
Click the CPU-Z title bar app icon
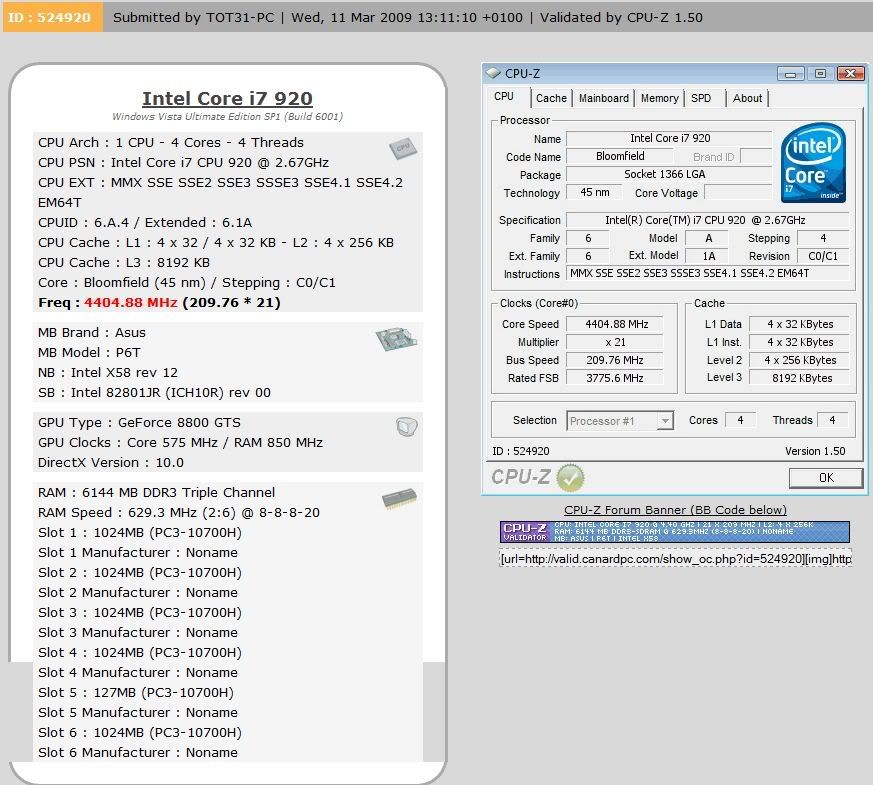[x=493, y=73]
